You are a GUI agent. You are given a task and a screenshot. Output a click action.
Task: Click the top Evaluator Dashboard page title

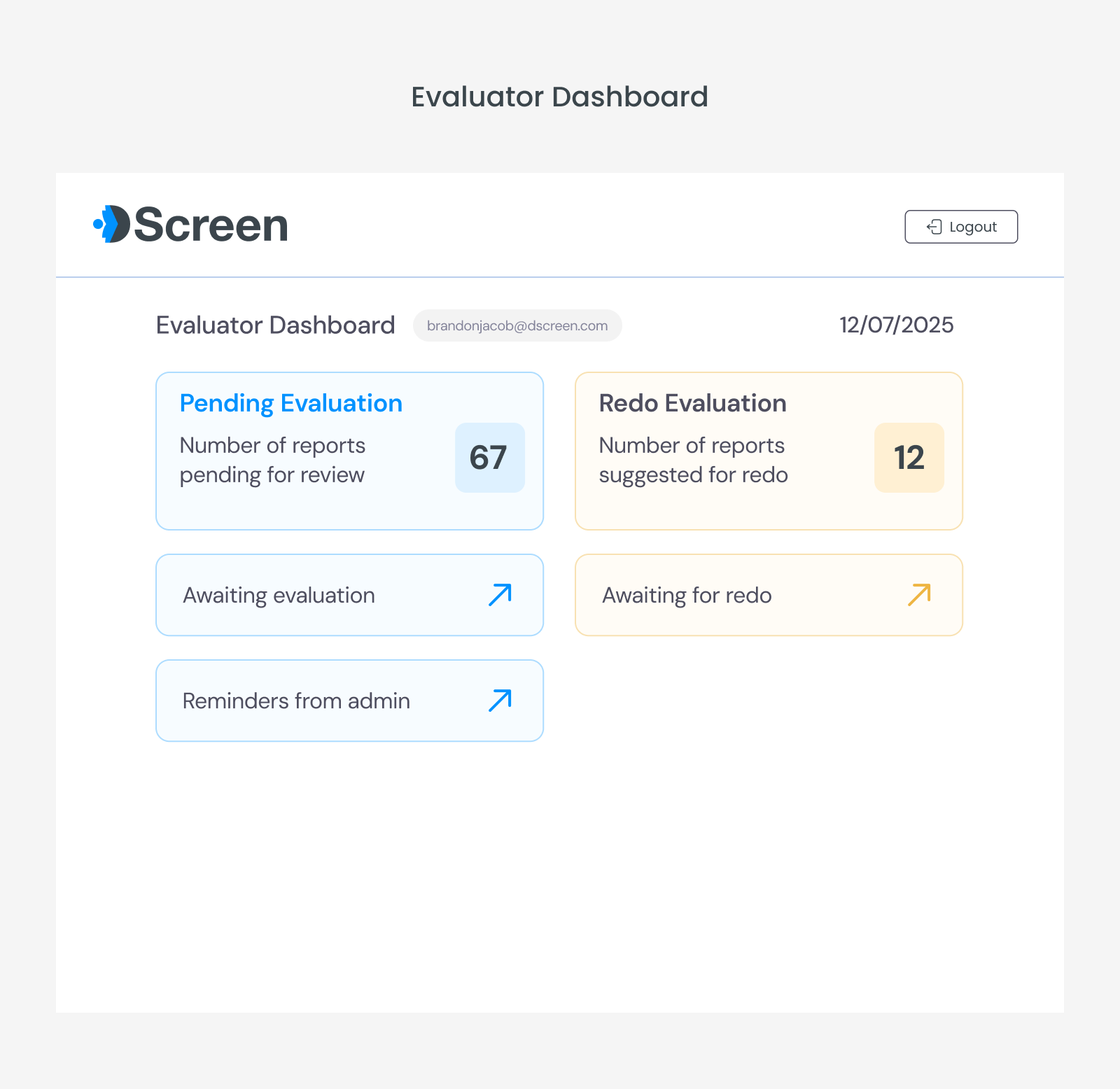pos(559,97)
